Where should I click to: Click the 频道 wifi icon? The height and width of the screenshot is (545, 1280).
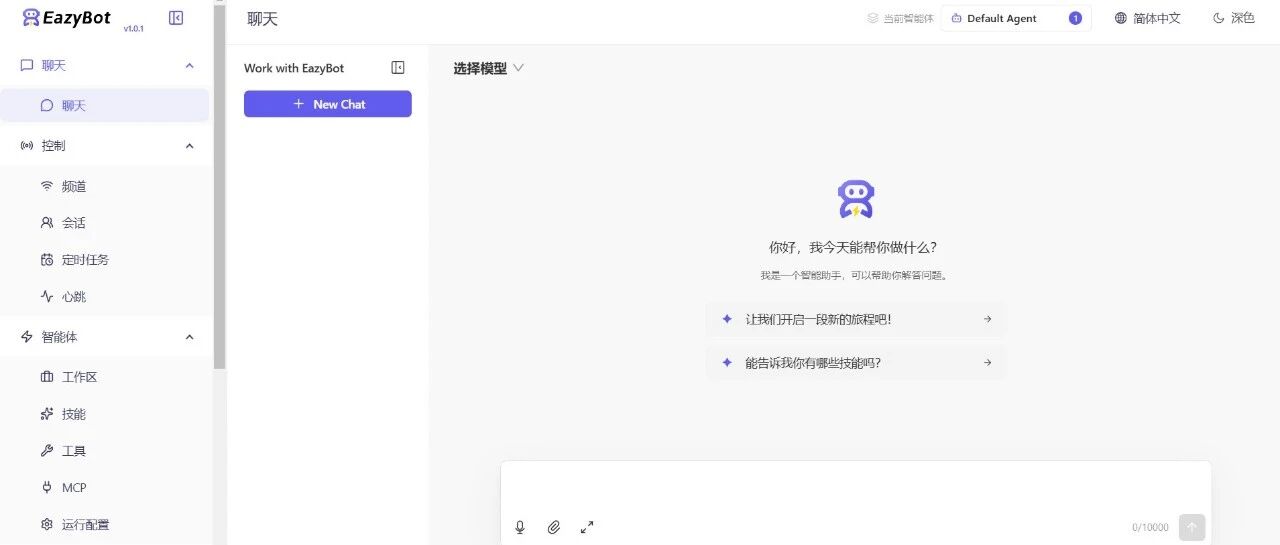pyautogui.click(x=47, y=186)
